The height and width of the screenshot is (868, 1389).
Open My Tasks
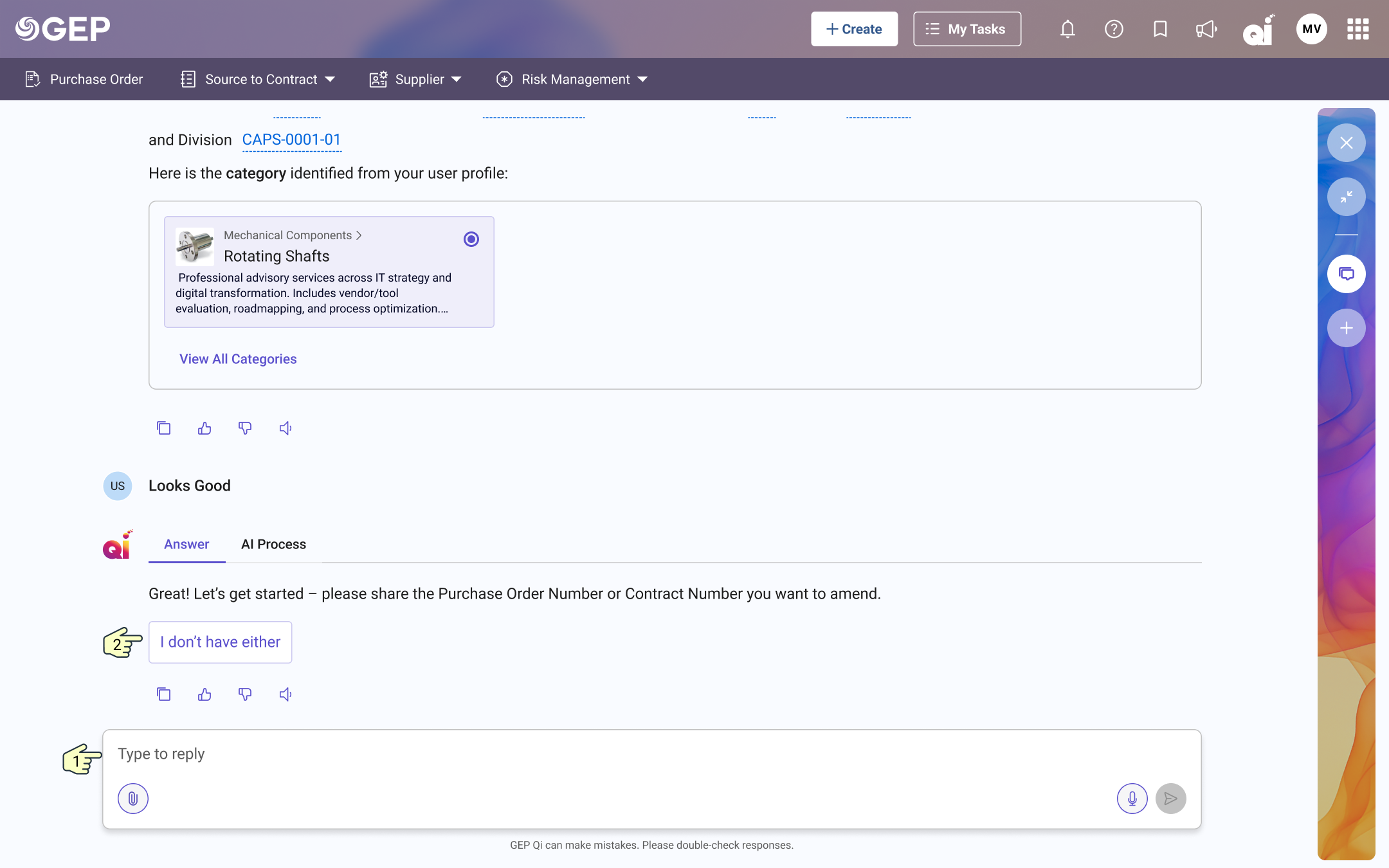point(967,29)
